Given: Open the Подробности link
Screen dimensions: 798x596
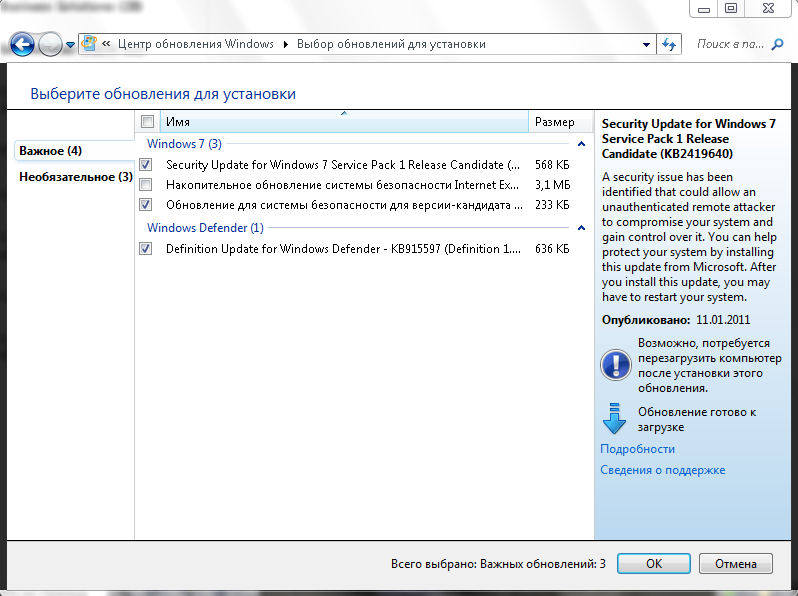Looking at the screenshot, I should tap(638, 449).
